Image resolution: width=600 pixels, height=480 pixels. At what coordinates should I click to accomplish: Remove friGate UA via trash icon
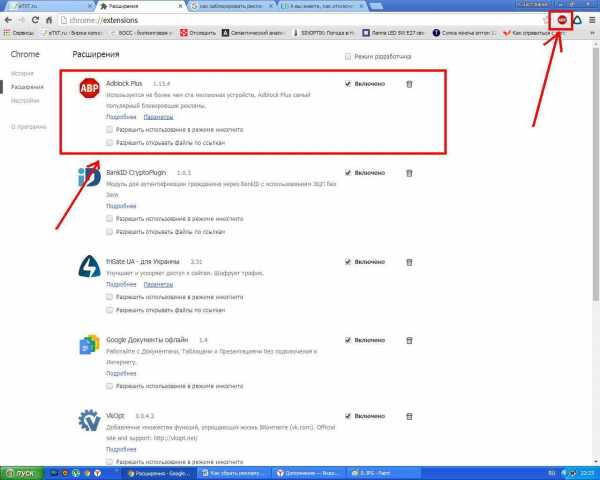click(x=409, y=262)
